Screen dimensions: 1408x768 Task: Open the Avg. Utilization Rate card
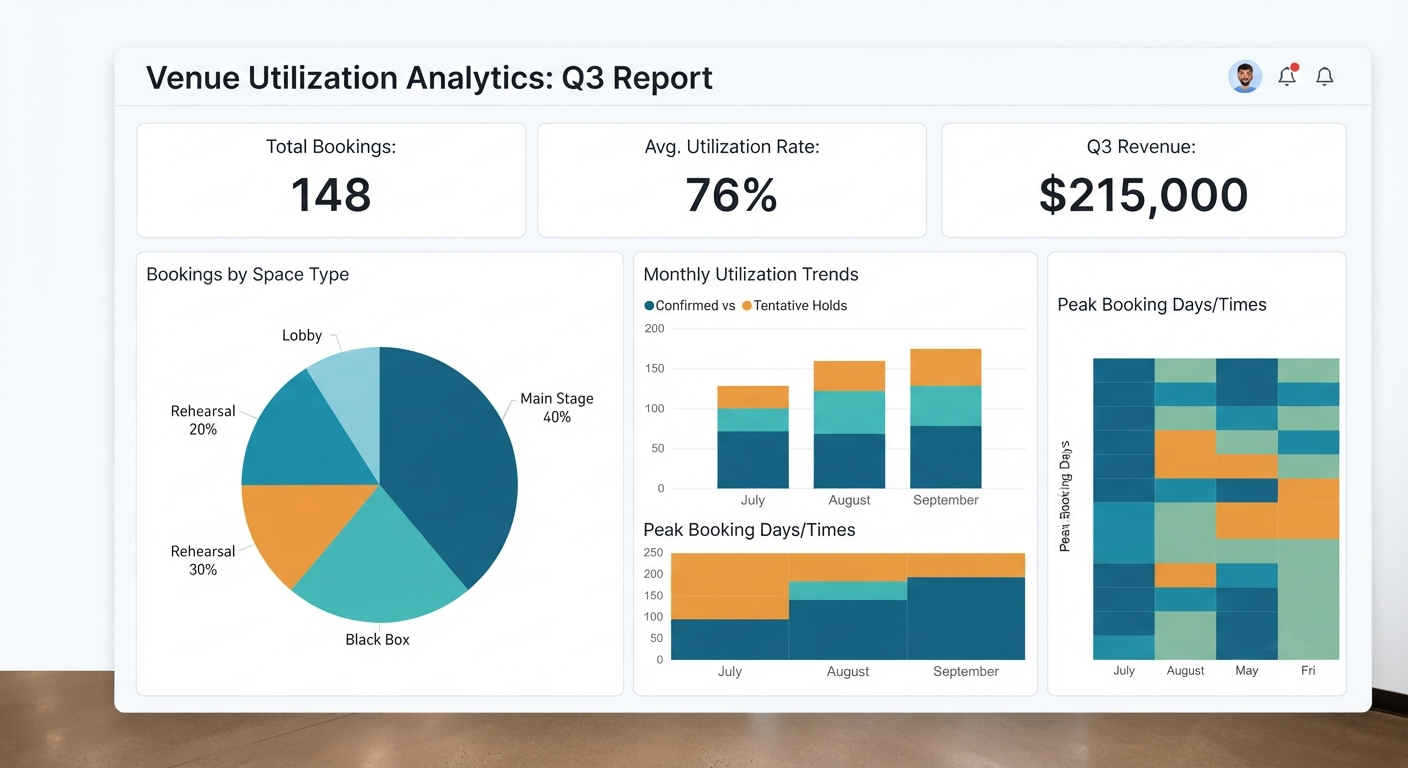click(732, 180)
